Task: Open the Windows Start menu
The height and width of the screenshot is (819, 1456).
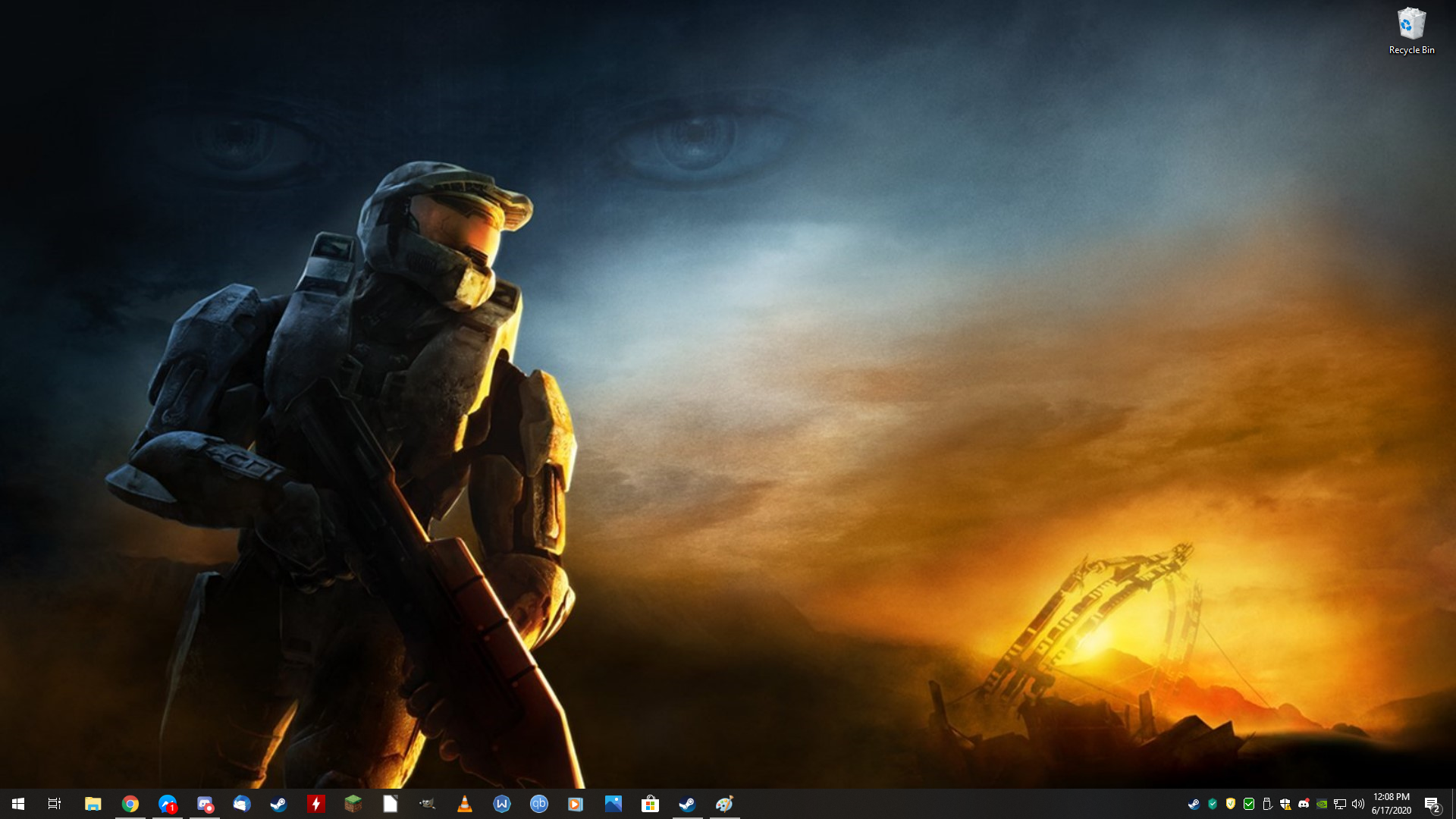Action: point(18,804)
